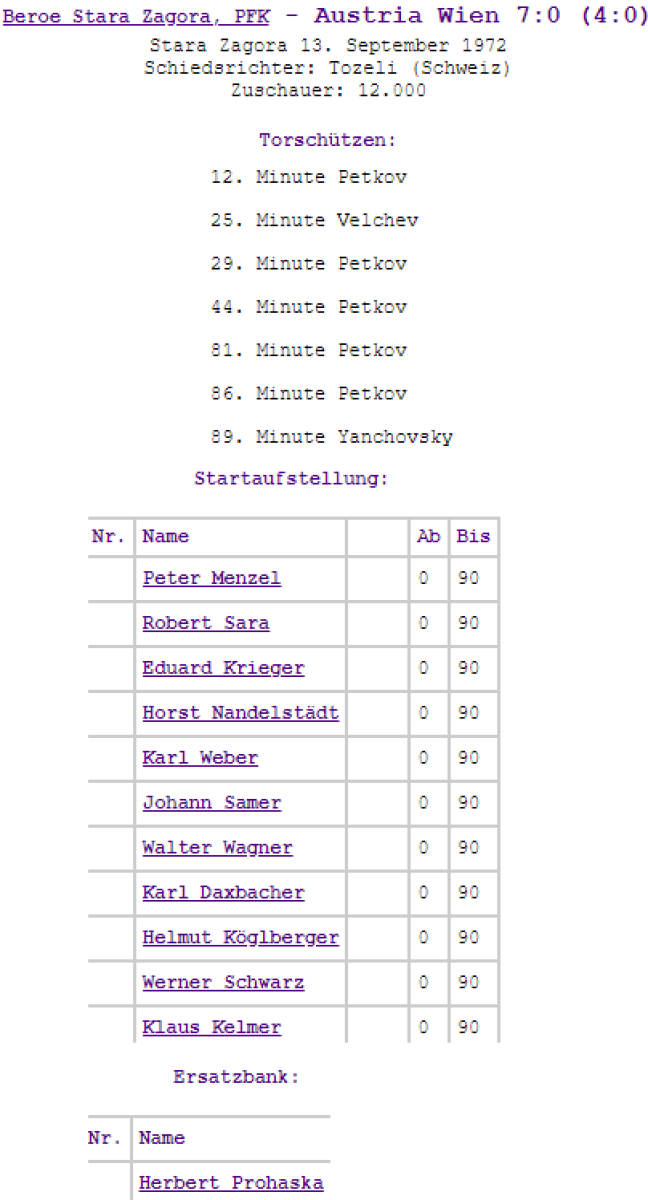Click the Karl Weber link
The height and width of the screenshot is (1200, 648).
(200, 758)
